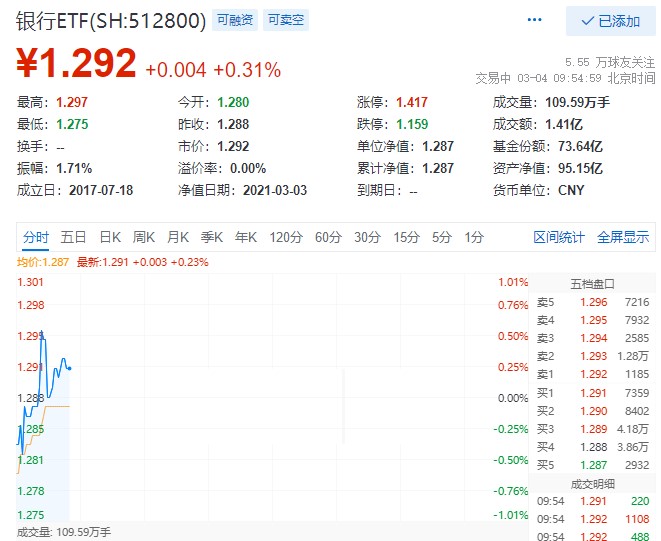Click the current price ¥1.292
The width and height of the screenshot is (661, 541).
[x=76, y=63]
